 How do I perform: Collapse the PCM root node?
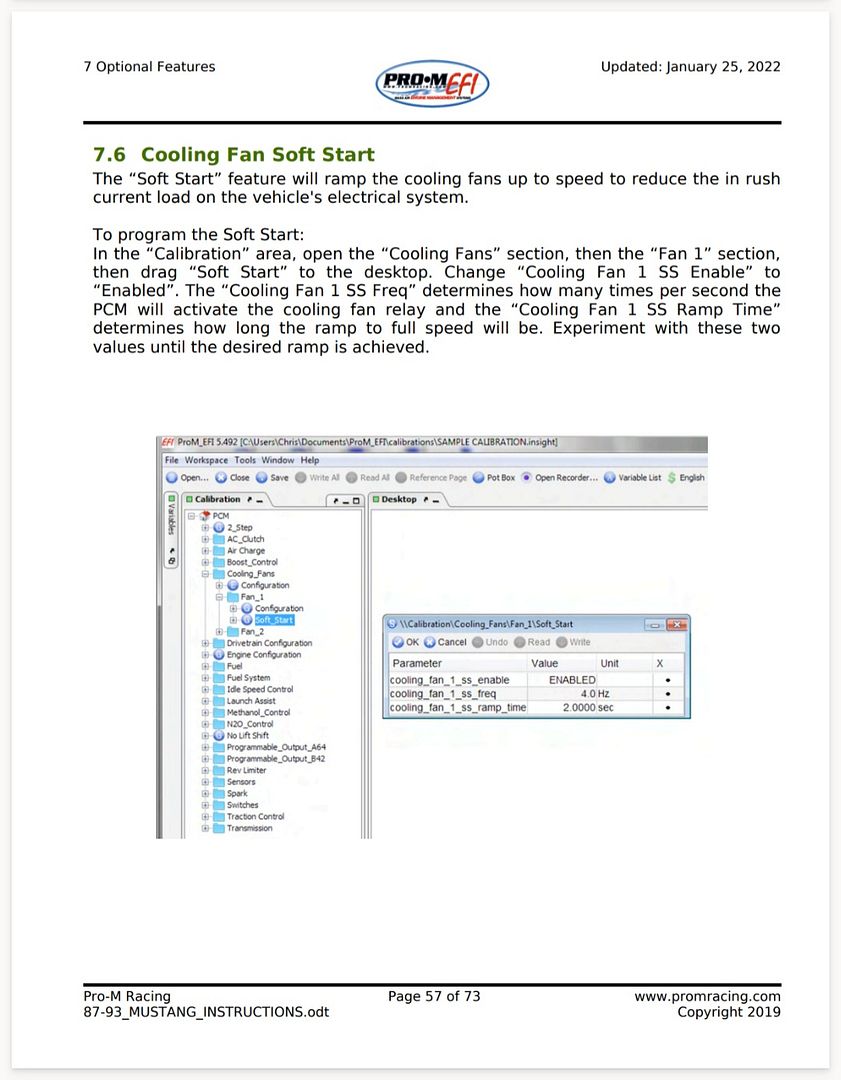click(x=191, y=516)
